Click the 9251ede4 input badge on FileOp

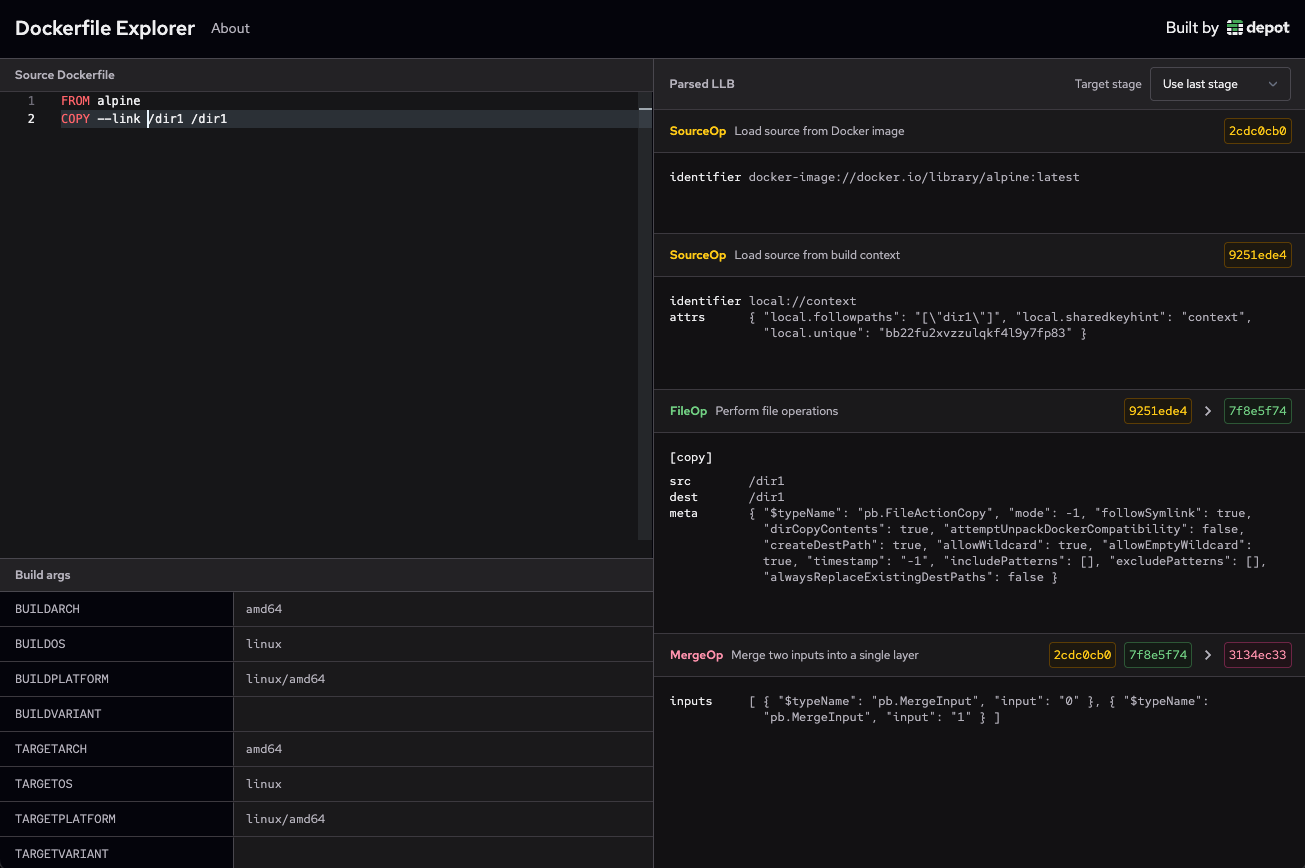(1157, 410)
